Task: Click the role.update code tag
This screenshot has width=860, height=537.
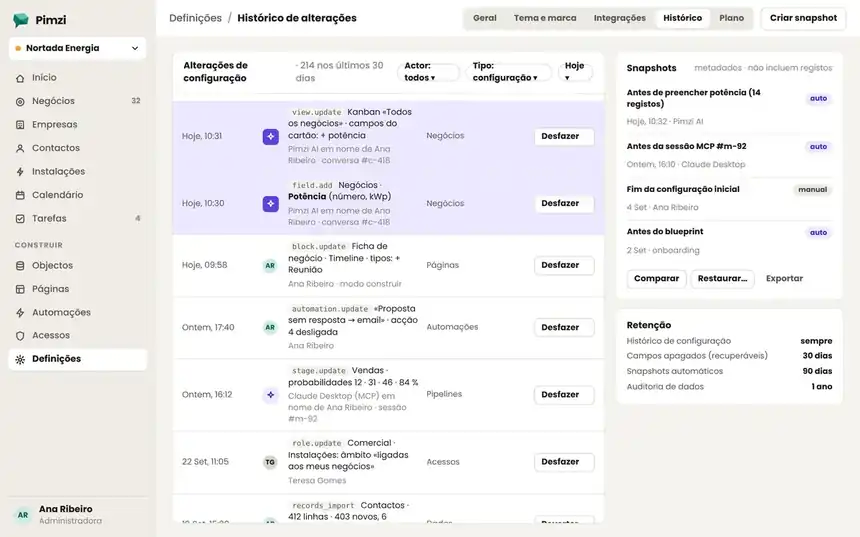Action: pyautogui.click(x=316, y=443)
